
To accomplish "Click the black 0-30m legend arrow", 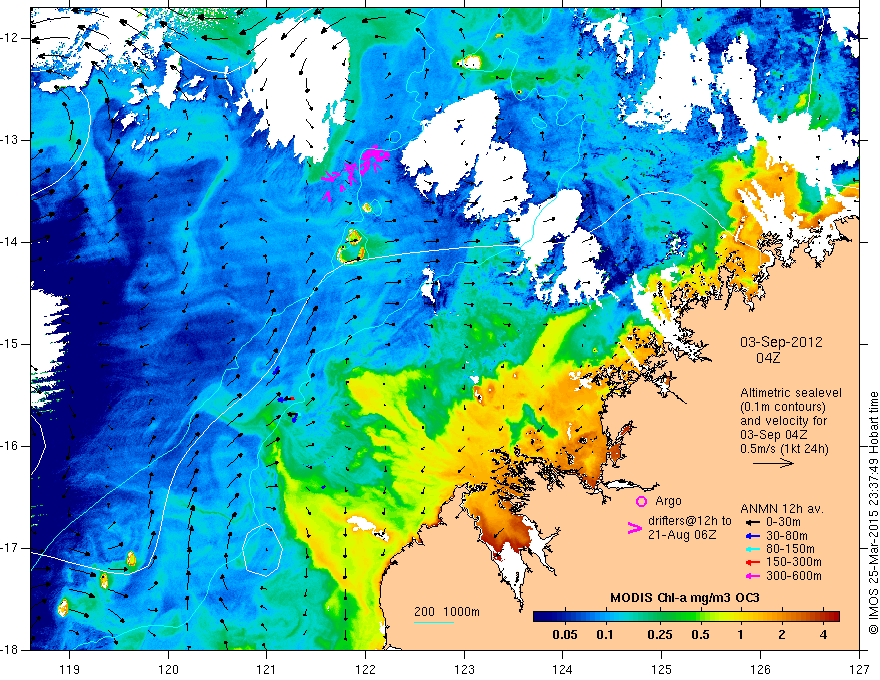I will point(753,522).
